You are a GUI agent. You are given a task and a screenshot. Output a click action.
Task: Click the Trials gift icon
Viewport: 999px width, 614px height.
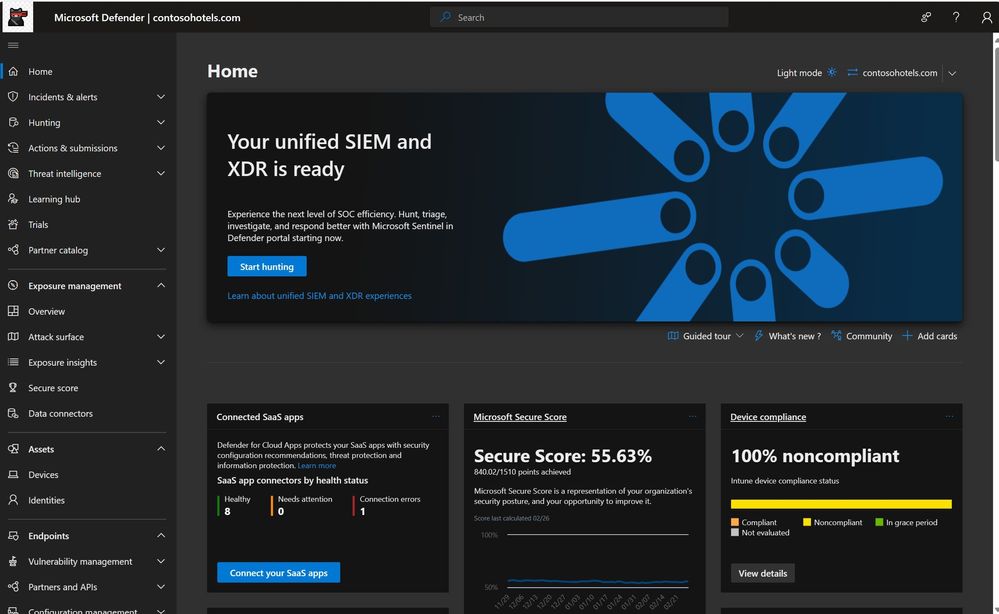pos(13,224)
